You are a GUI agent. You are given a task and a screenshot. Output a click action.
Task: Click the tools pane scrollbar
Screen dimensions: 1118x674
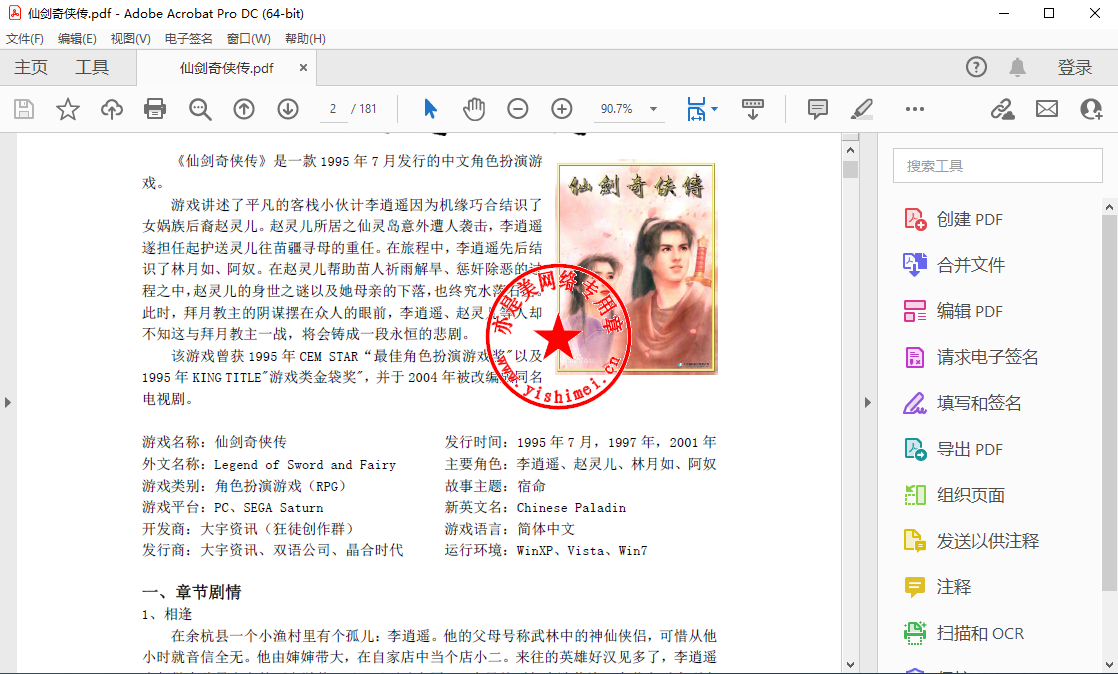[1109, 403]
